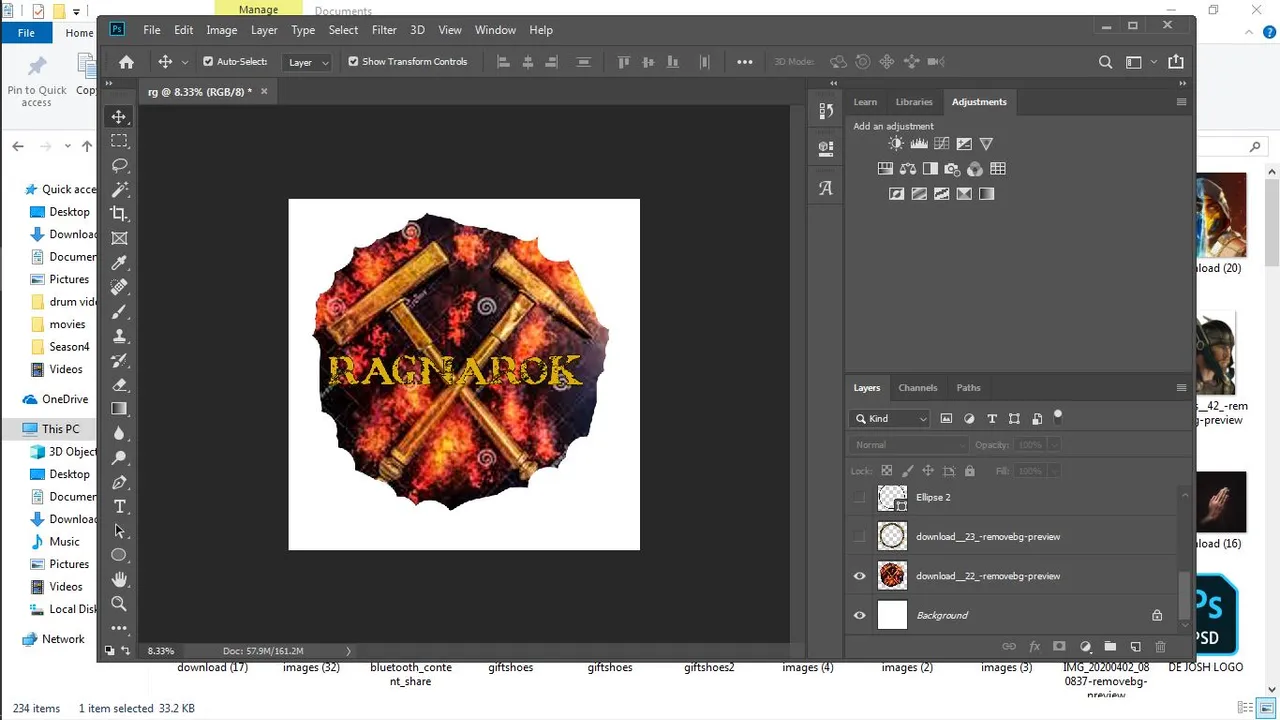Open the Layers panel options menu
Viewport: 1280px width, 720px height.
click(x=1181, y=388)
